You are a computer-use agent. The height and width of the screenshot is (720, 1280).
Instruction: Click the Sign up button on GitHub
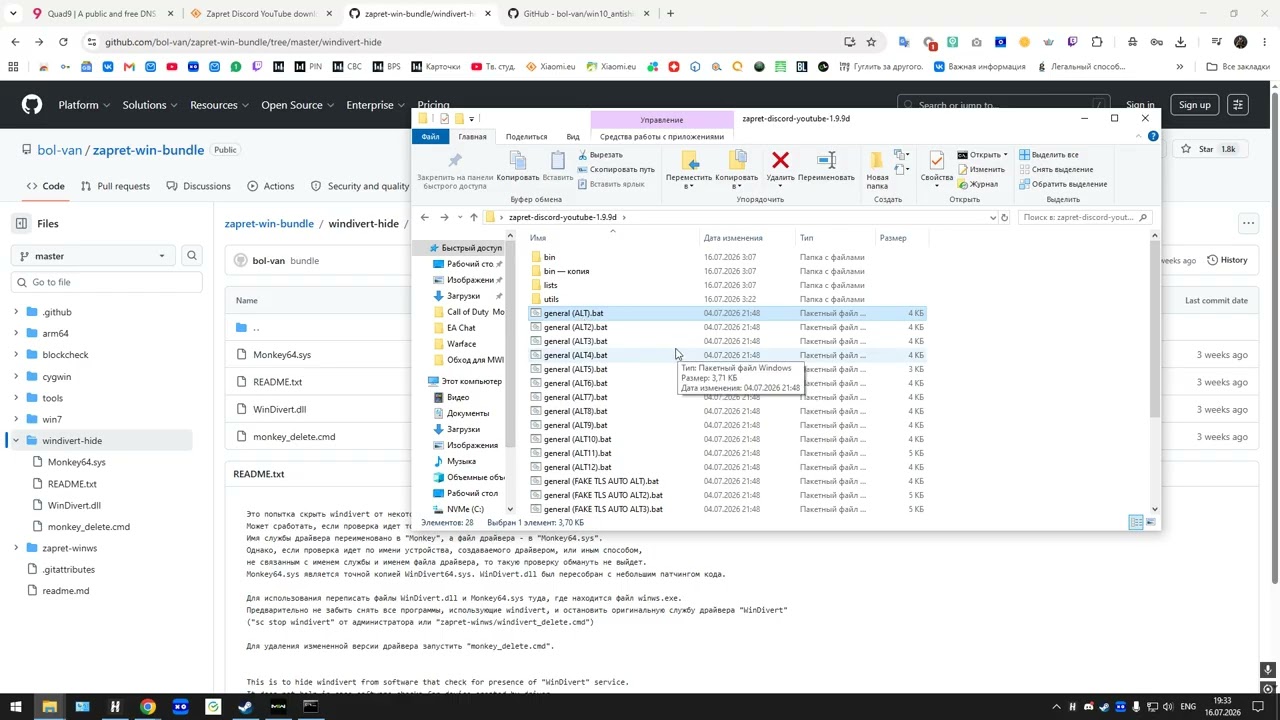(1194, 105)
